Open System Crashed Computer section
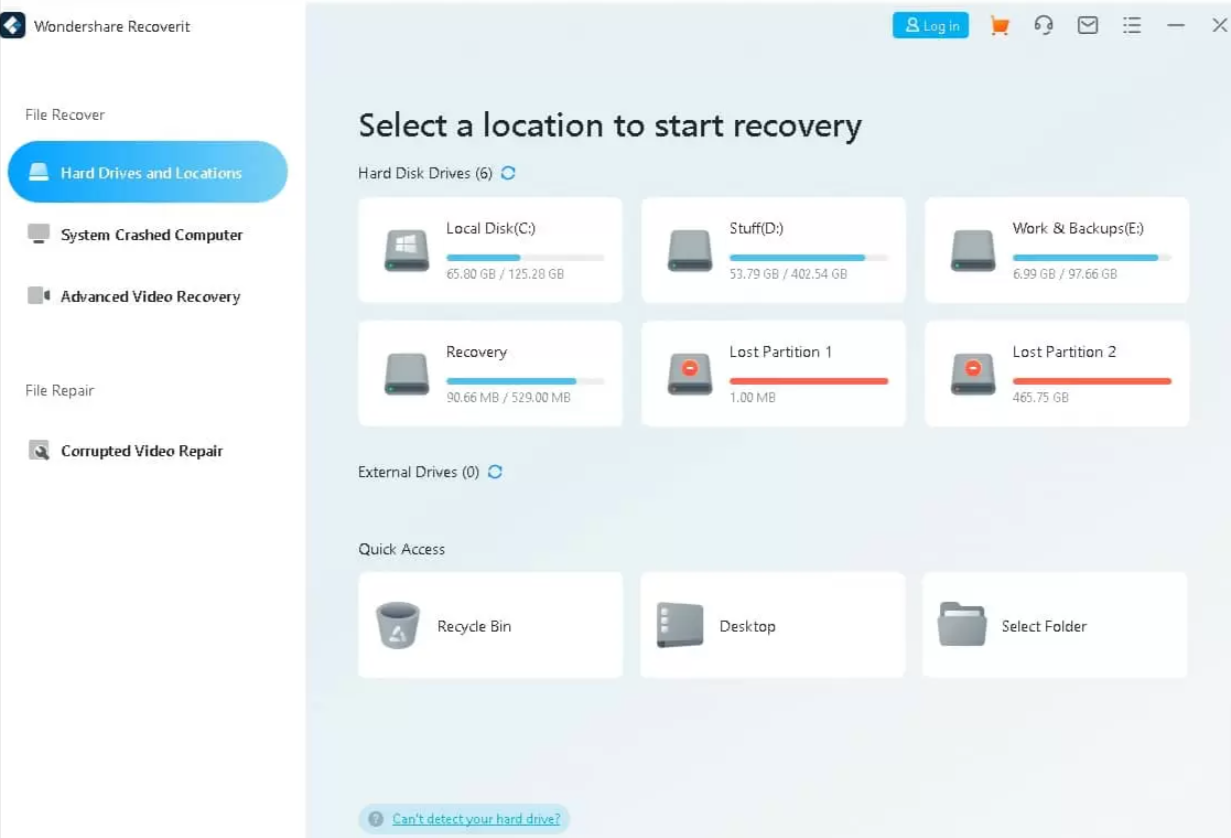The image size is (1231, 838). click(150, 235)
